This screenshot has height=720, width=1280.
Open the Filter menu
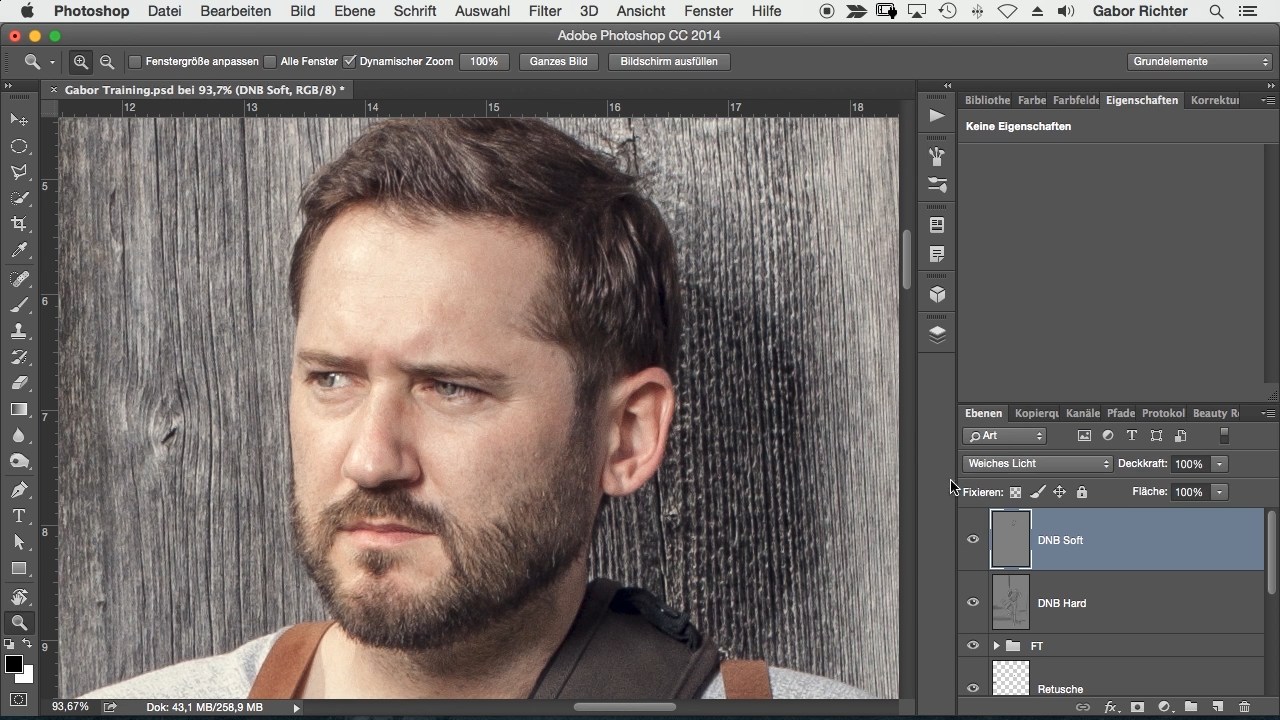tap(545, 11)
